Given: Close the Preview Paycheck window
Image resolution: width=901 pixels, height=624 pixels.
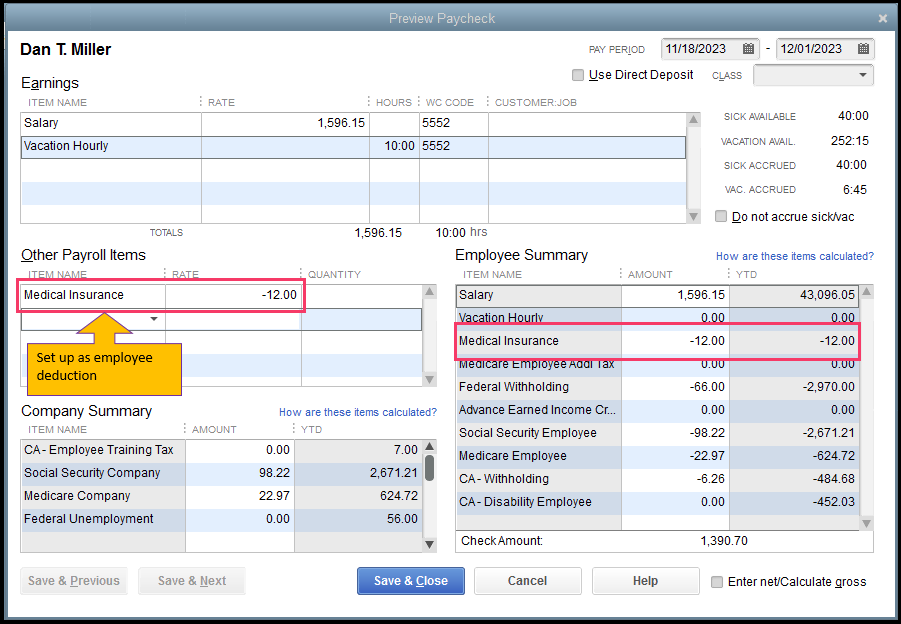Looking at the screenshot, I should (883, 18).
